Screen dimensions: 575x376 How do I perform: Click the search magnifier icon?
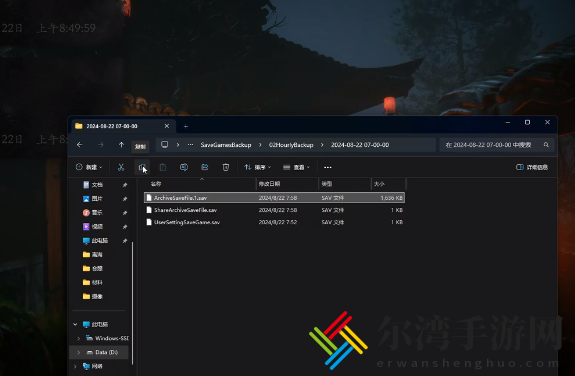(546, 145)
